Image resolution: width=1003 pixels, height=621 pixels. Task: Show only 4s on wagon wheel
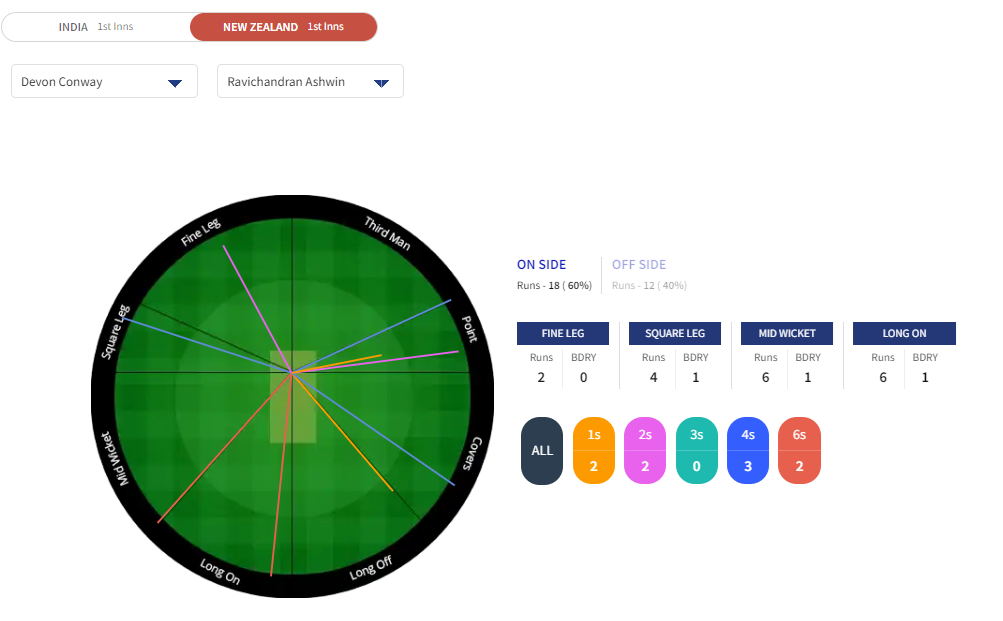pyautogui.click(x=748, y=451)
